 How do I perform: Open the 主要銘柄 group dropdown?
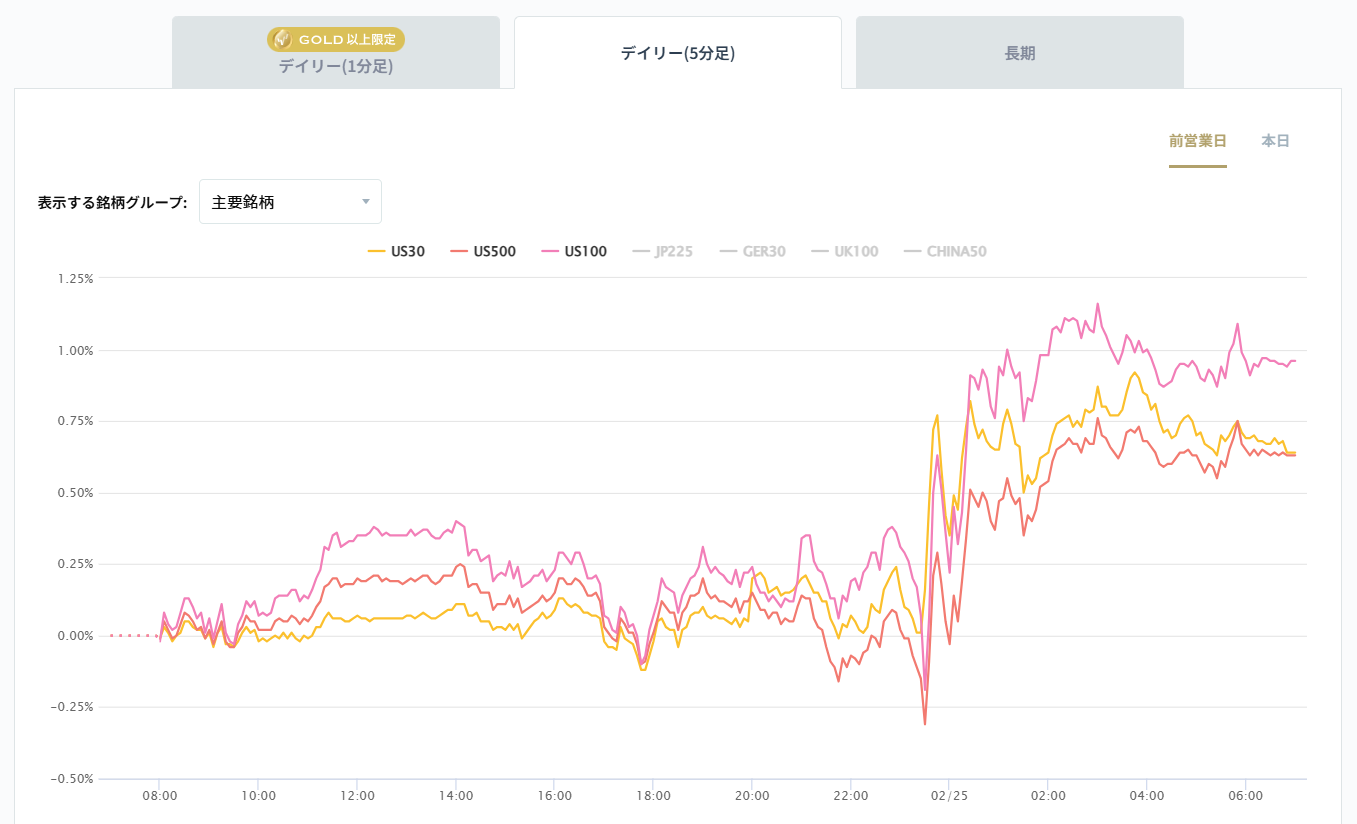(x=290, y=202)
